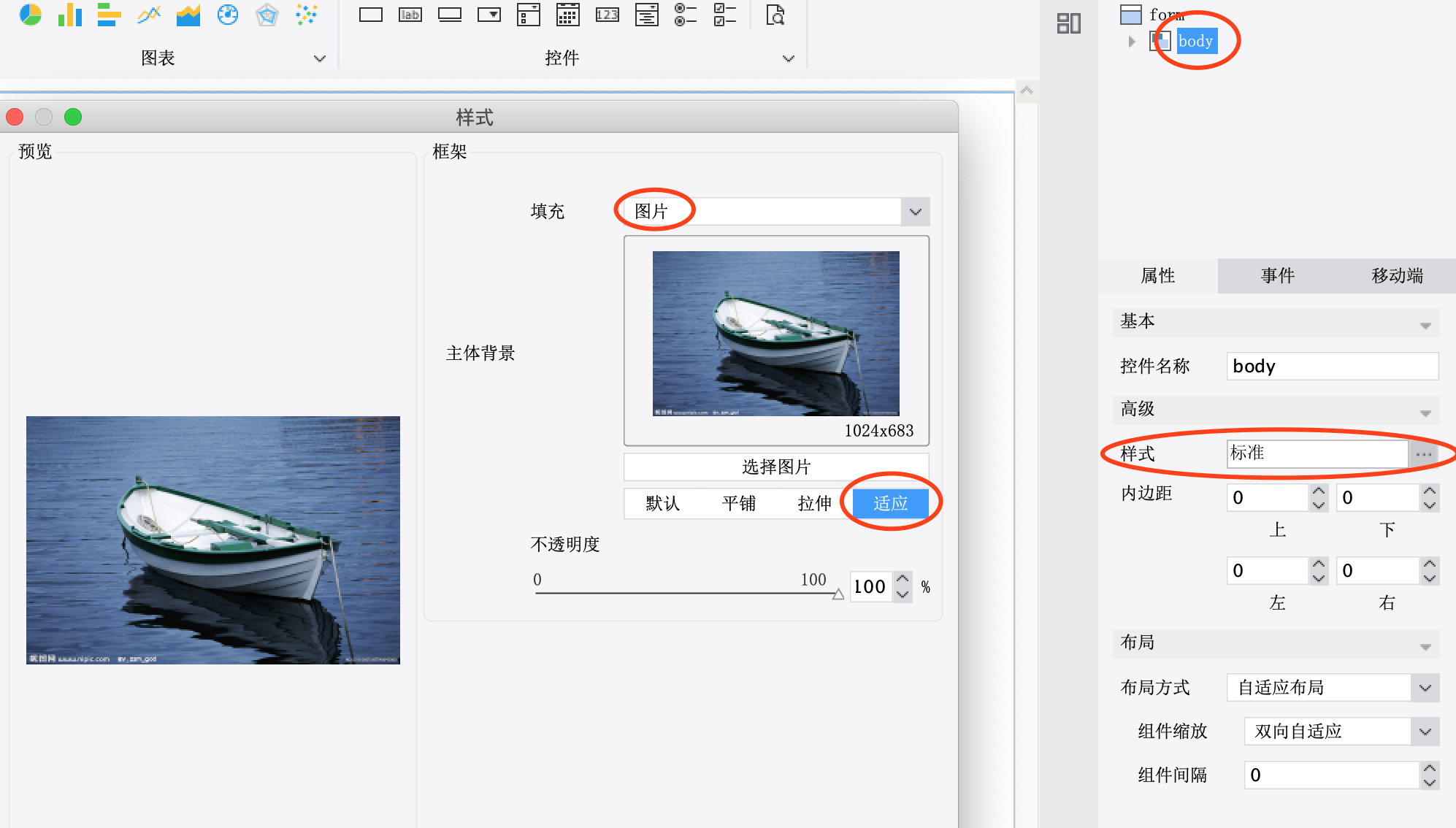
Task: Add a number input widget
Action: [x=607, y=15]
